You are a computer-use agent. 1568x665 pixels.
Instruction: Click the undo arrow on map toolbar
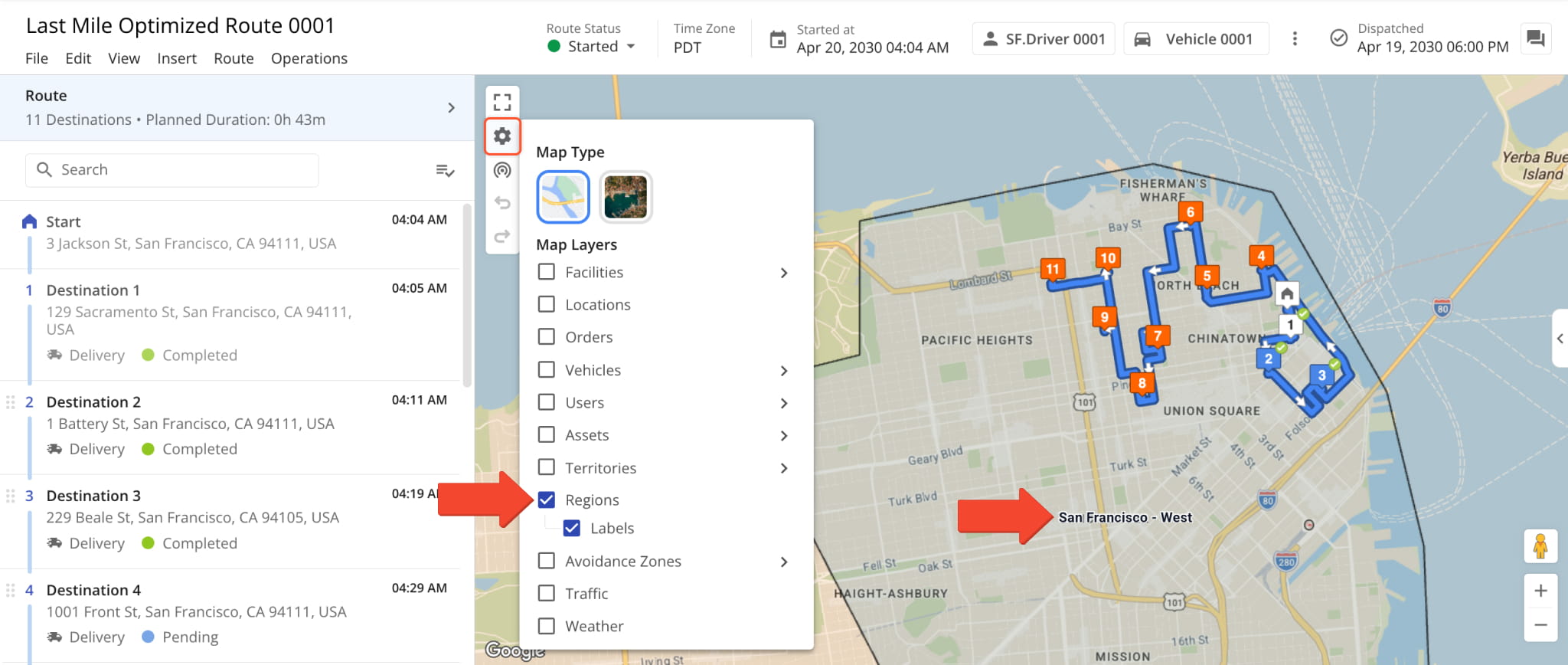coord(502,203)
